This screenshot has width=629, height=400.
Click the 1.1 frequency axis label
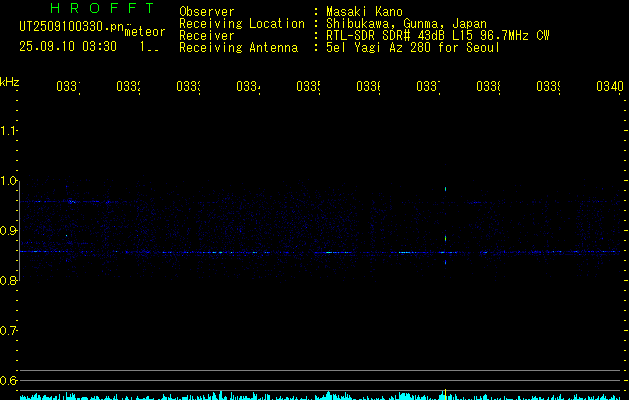click(8, 130)
